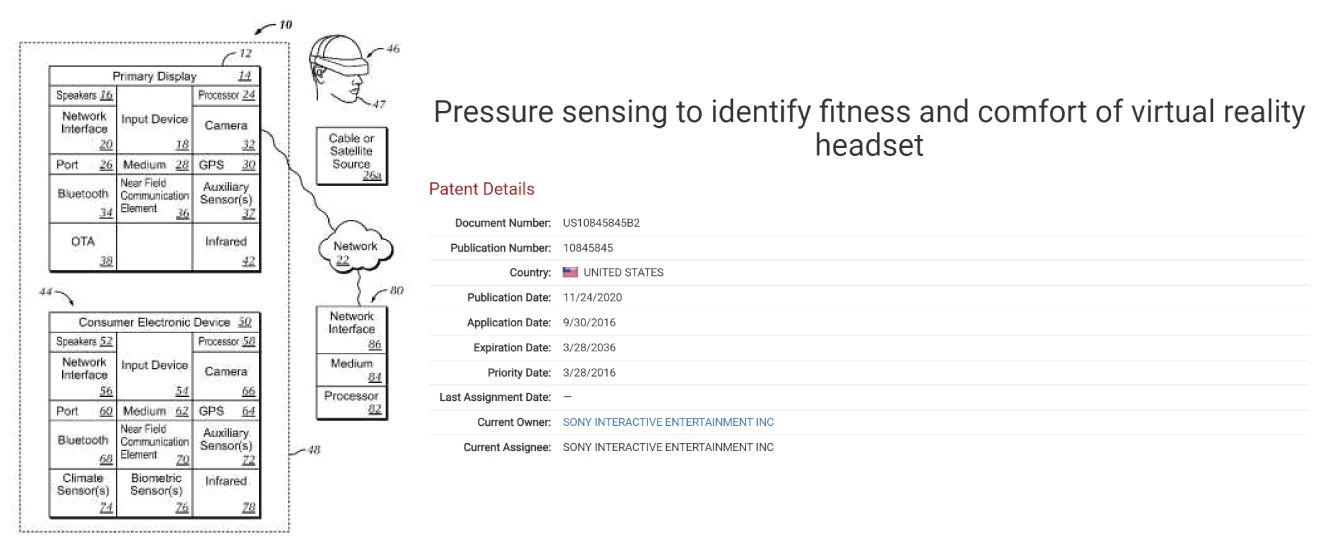Click the Patent Details section heading

(481, 189)
